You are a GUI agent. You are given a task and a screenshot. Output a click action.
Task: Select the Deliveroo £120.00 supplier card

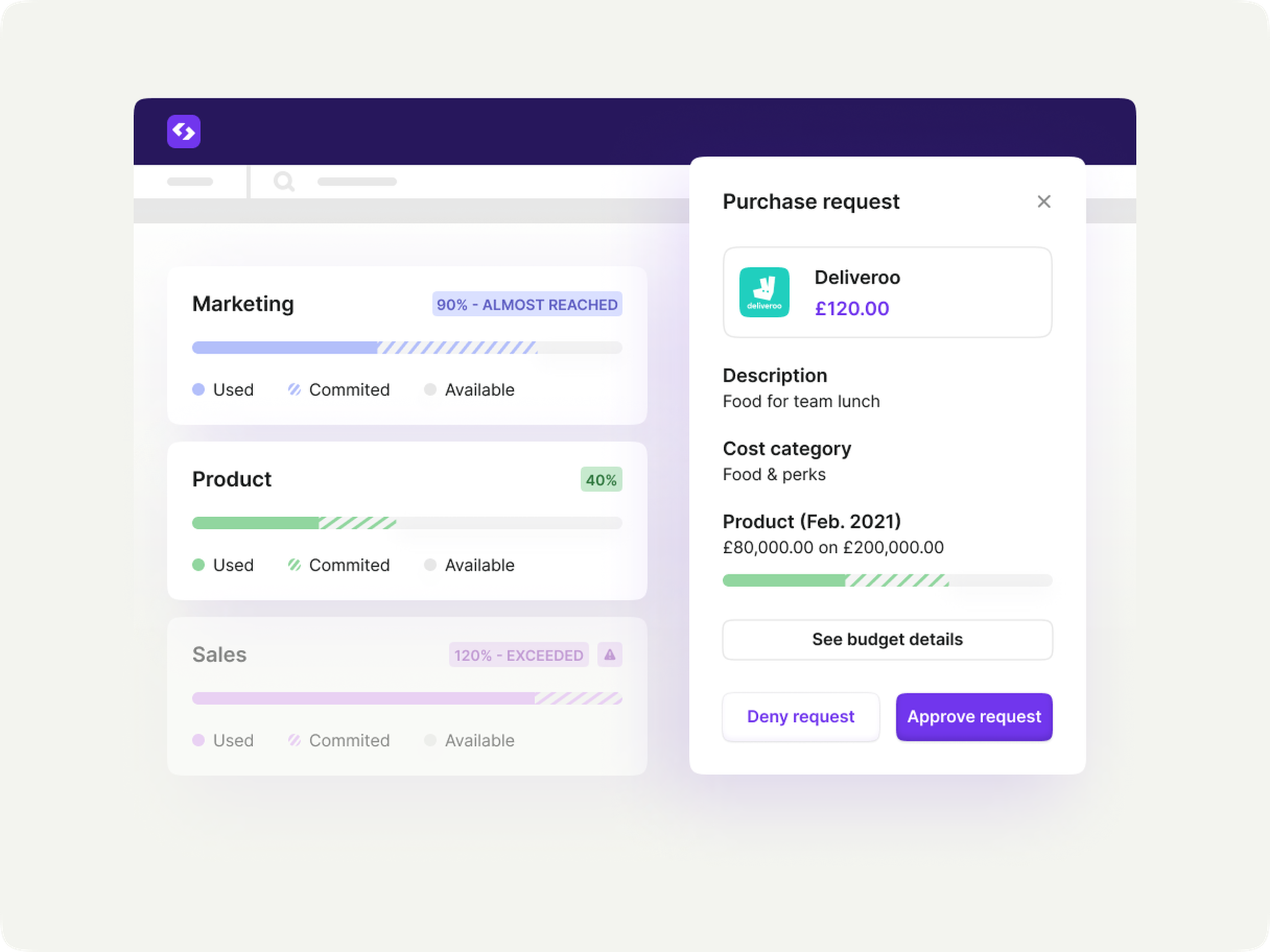888,292
